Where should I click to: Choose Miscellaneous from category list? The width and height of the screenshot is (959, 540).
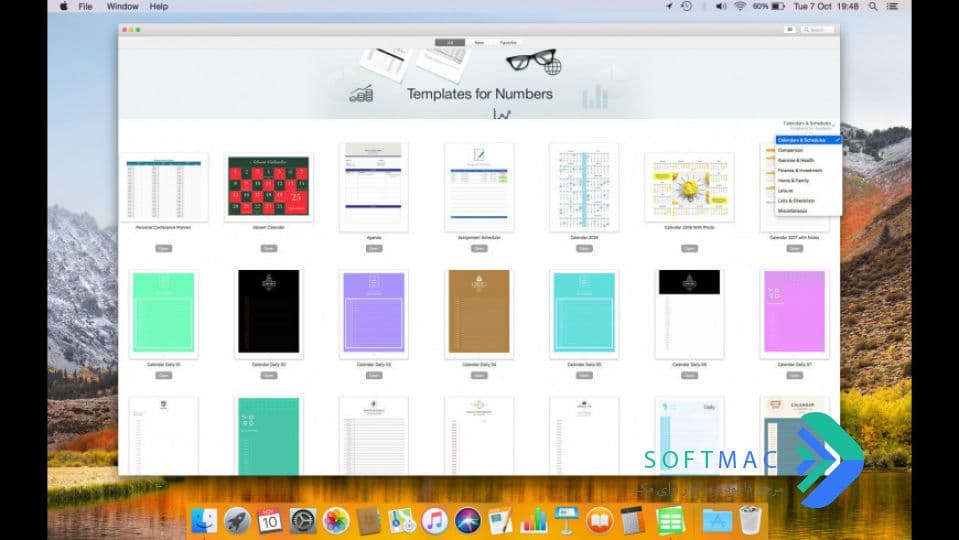point(808,211)
